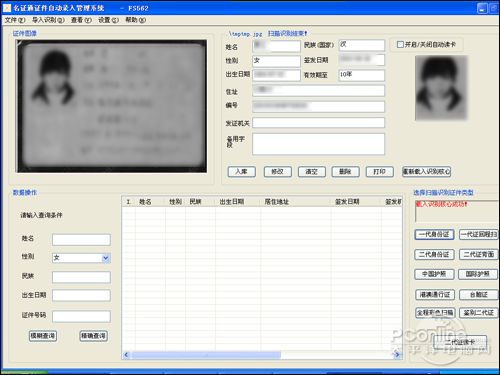Screen dimensions: 500x375
Task: Click the extracted portrait photo thumbnail
Action: (441, 88)
